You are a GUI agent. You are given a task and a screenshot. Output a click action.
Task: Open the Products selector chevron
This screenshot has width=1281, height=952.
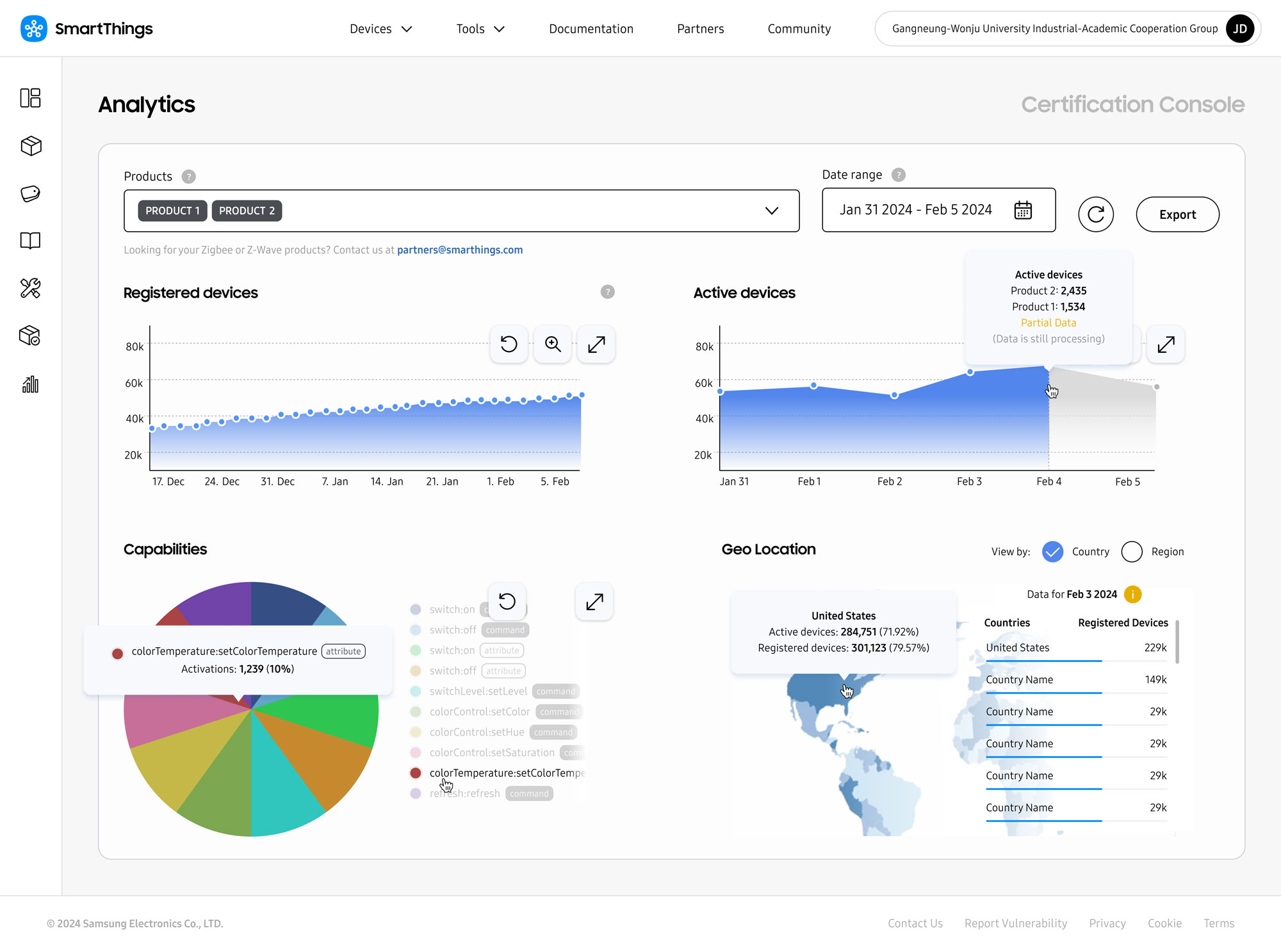772,211
